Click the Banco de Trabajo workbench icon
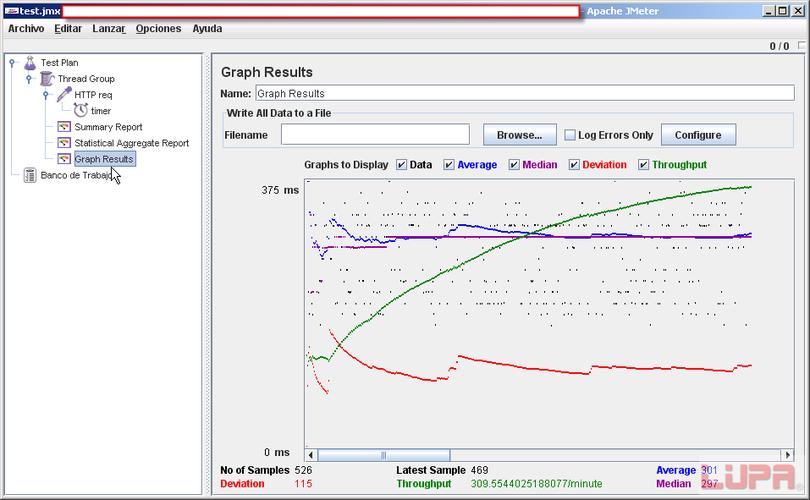Image resolution: width=810 pixels, height=500 pixels. [30, 175]
